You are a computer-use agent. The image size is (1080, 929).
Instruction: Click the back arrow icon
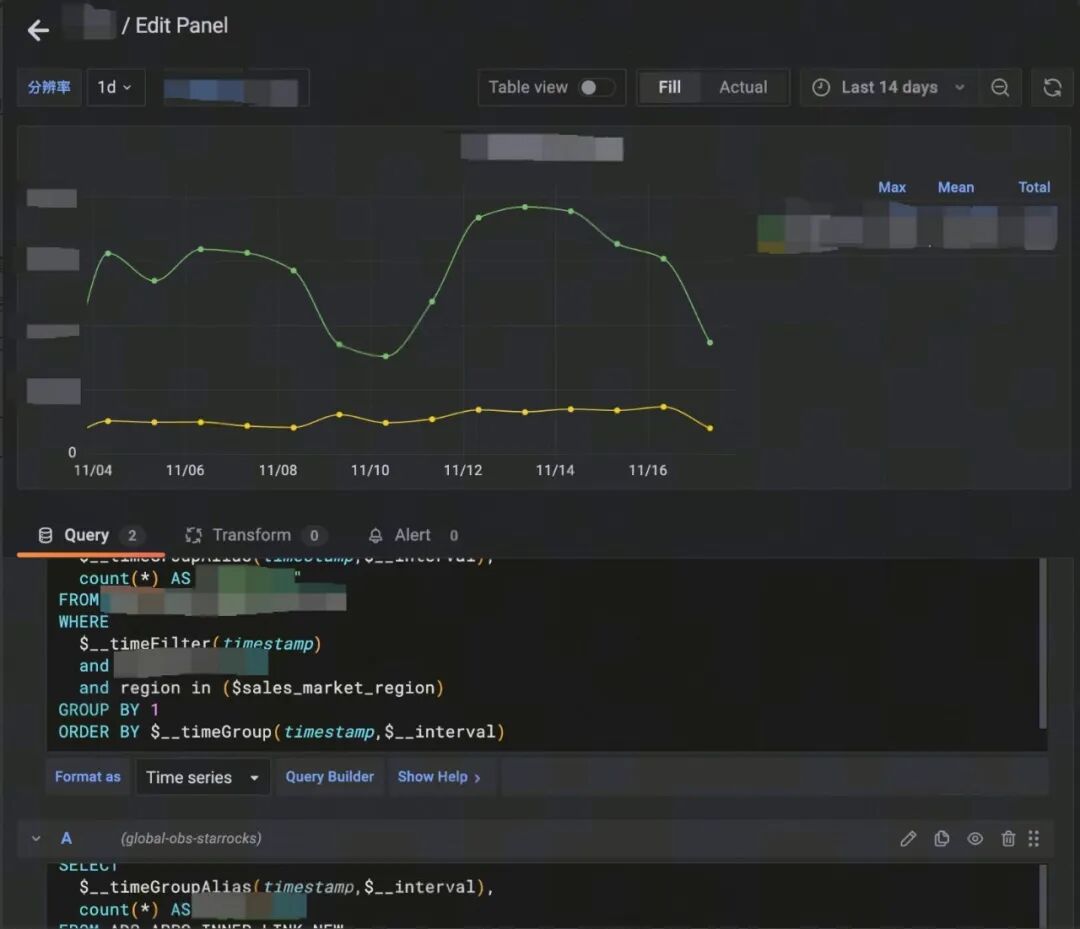pos(39,30)
